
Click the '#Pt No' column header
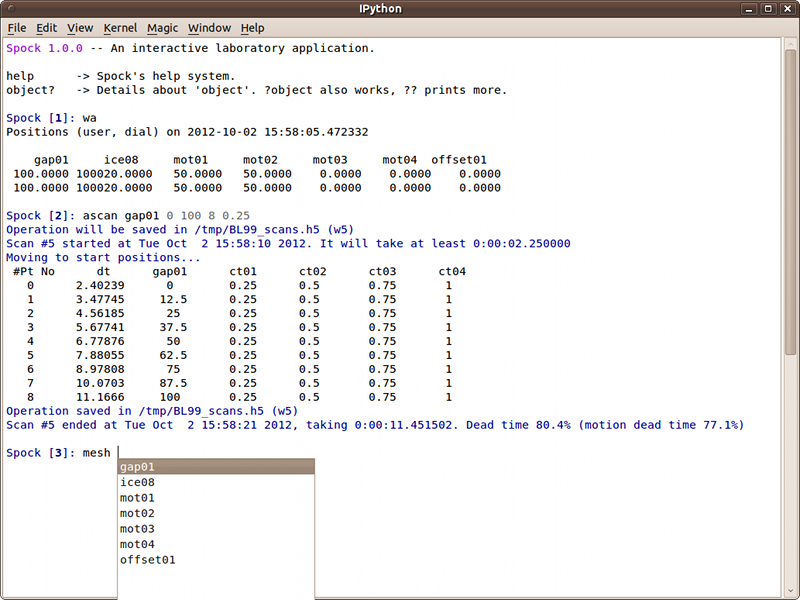coord(34,271)
